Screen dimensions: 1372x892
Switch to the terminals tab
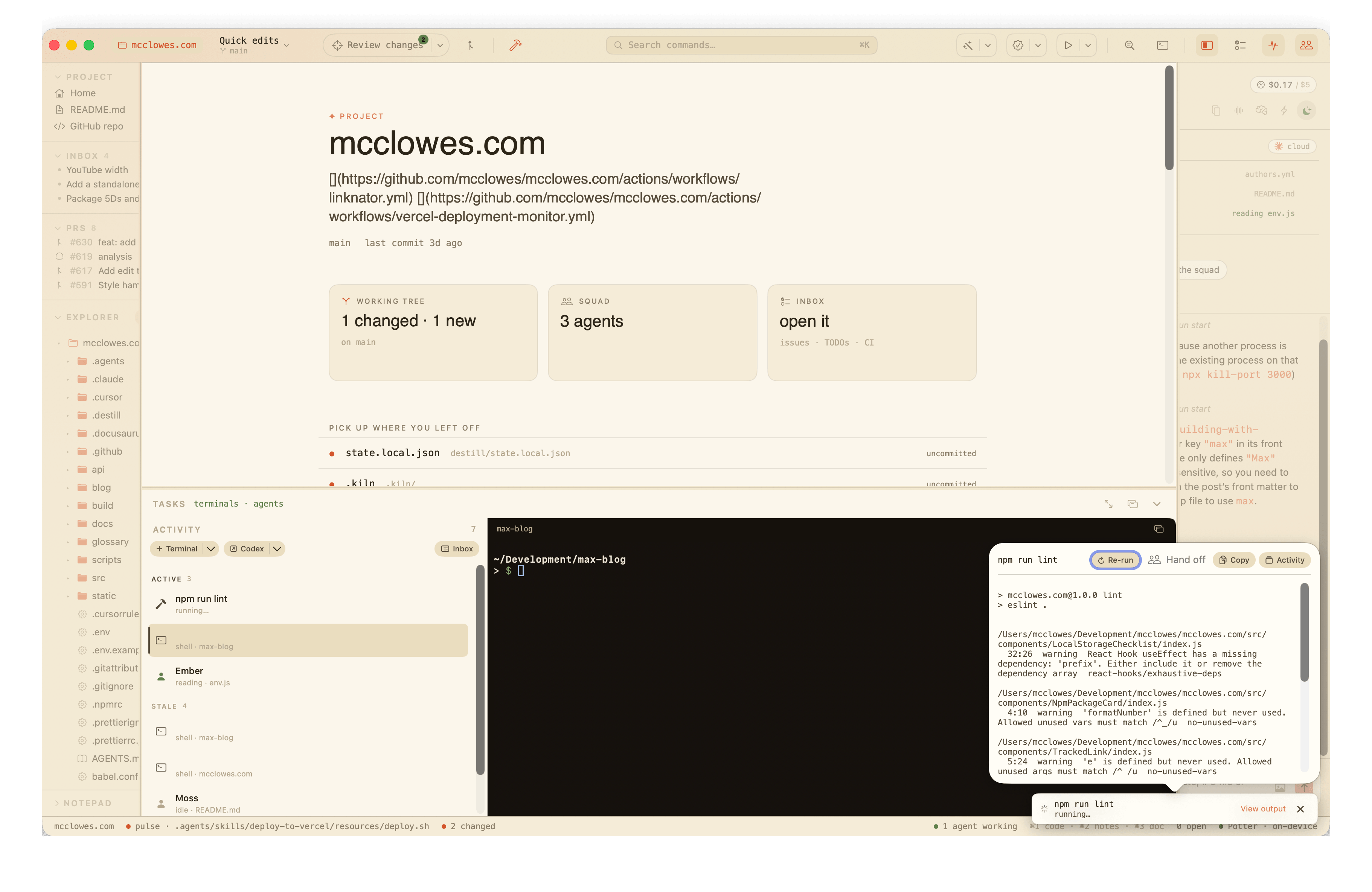[x=216, y=504]
